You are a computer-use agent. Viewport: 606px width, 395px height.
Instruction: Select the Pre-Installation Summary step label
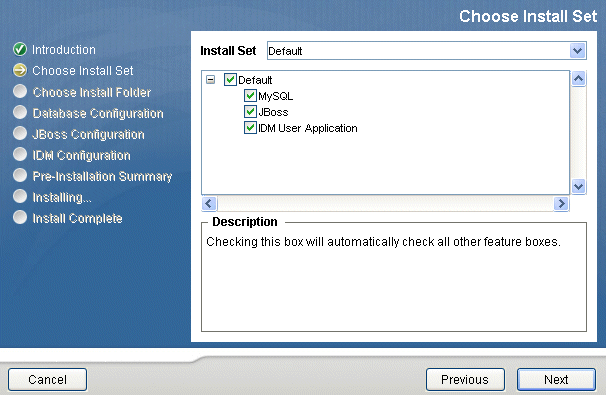102,176
